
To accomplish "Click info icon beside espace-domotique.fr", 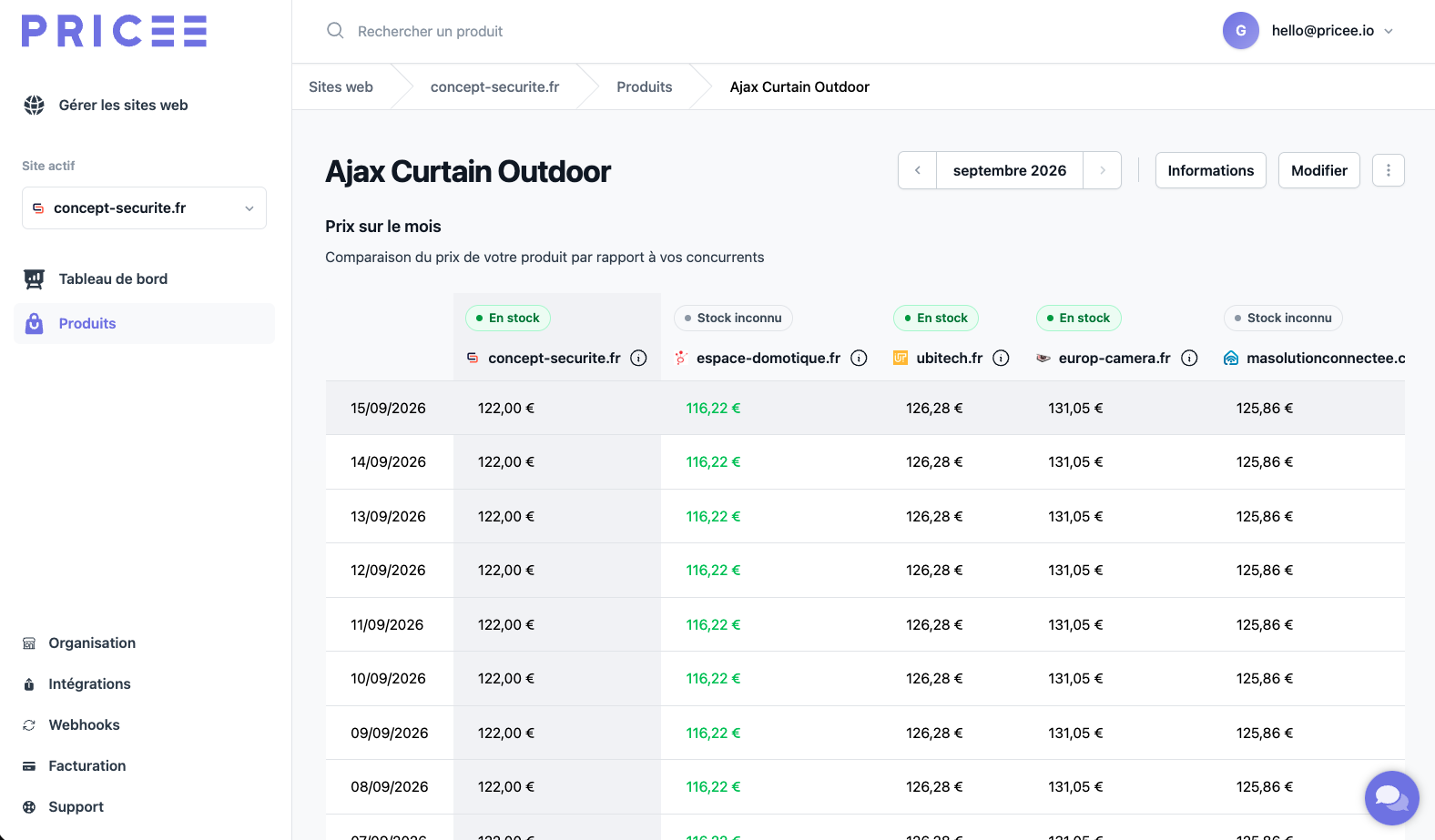I will tap(859, 358).
